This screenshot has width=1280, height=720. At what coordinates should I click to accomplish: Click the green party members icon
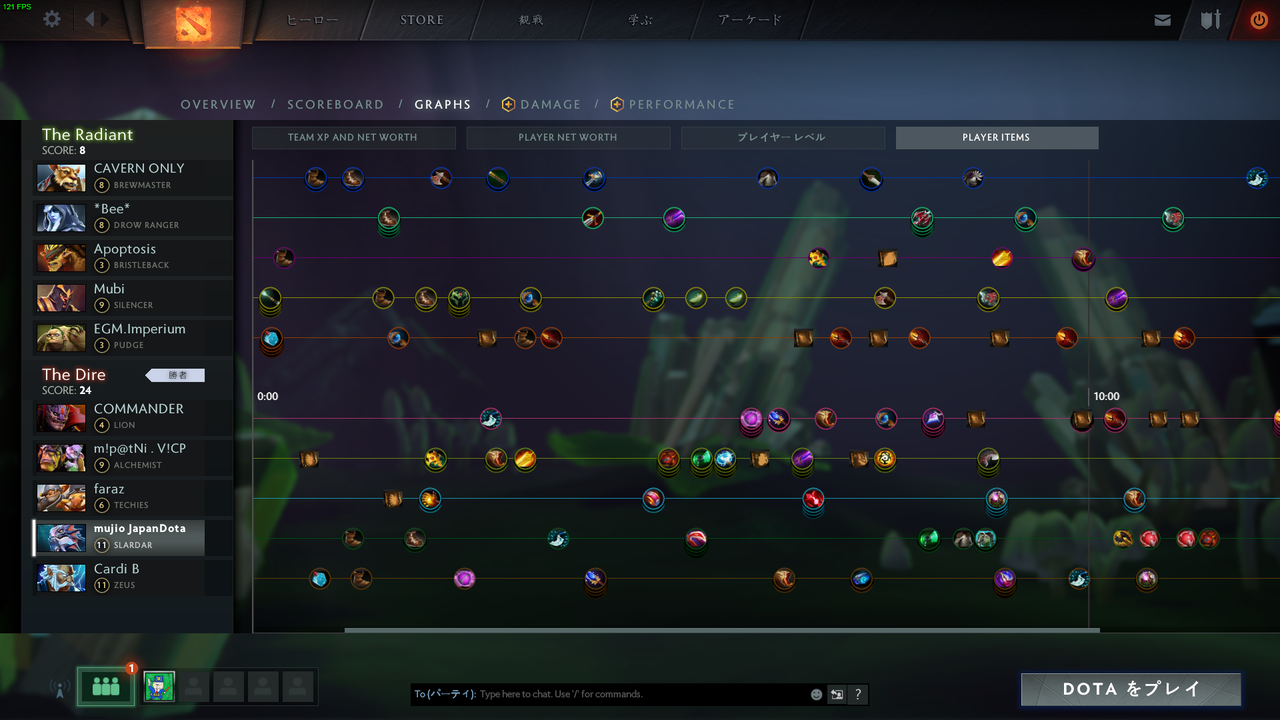(105, 687)
